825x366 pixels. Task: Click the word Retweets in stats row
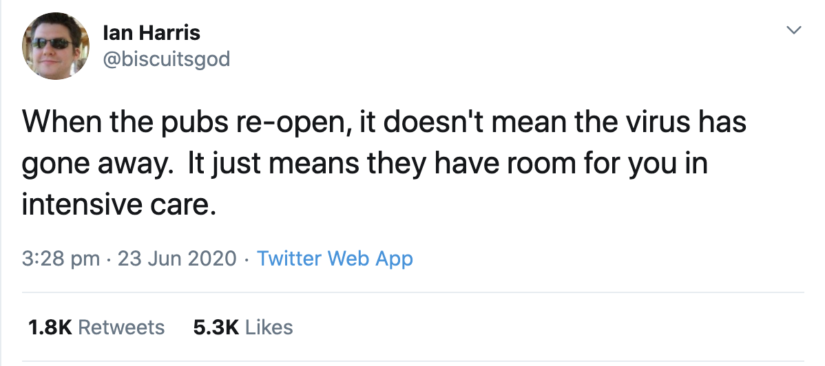121,327
